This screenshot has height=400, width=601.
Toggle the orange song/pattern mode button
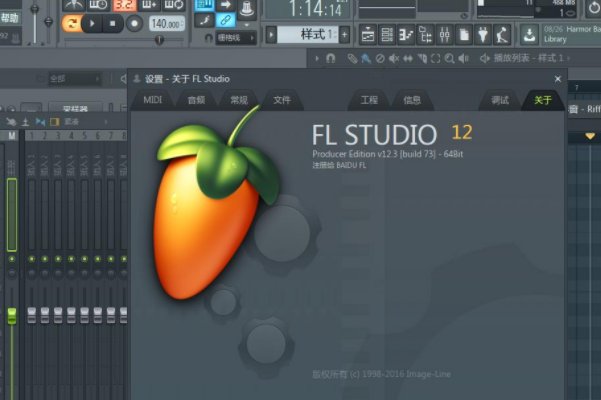pos(71,23)
